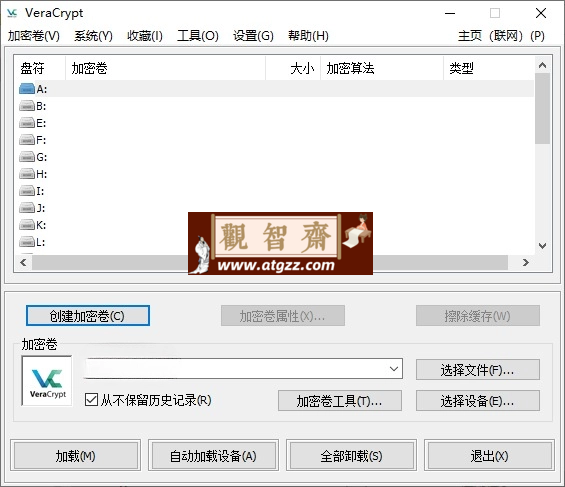
Task: Open the 系统(Y) menu
Action: pos(93,36)
